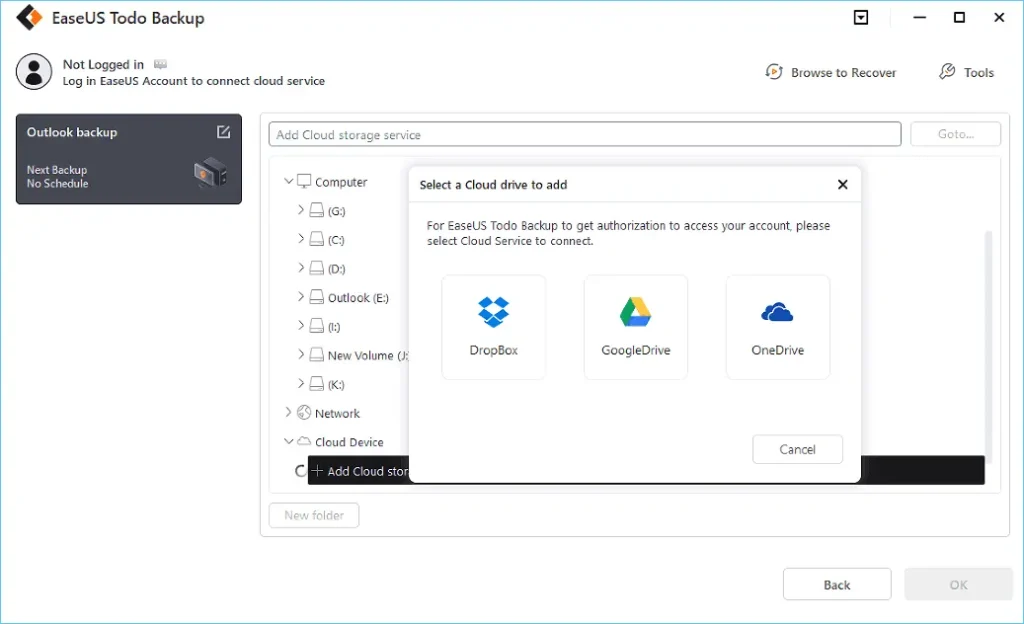
Task: Click the Back button
Action: pos(837,585)
